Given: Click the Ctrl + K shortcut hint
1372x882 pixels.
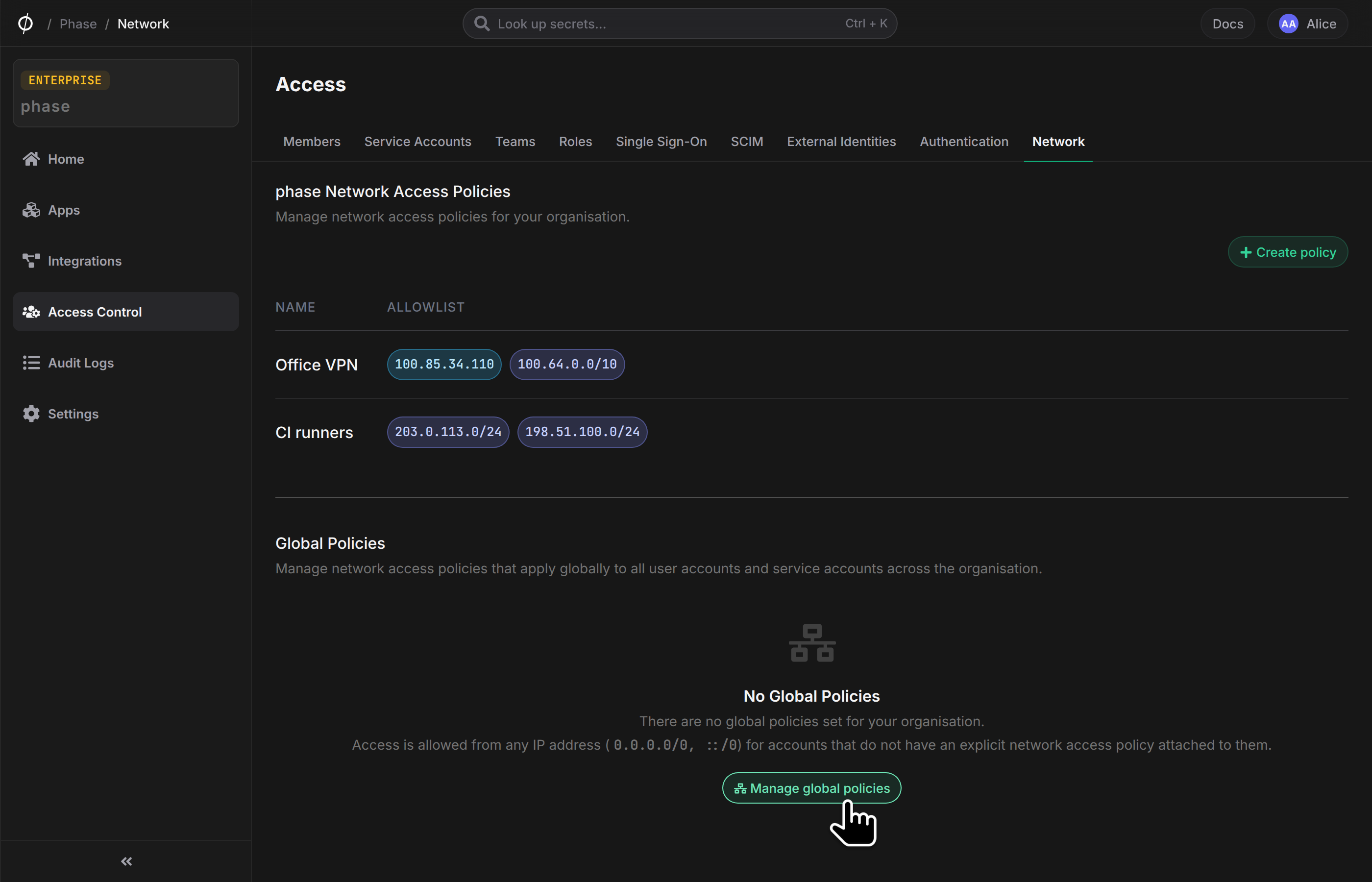Looking at the screenshot, I should 866,24.
